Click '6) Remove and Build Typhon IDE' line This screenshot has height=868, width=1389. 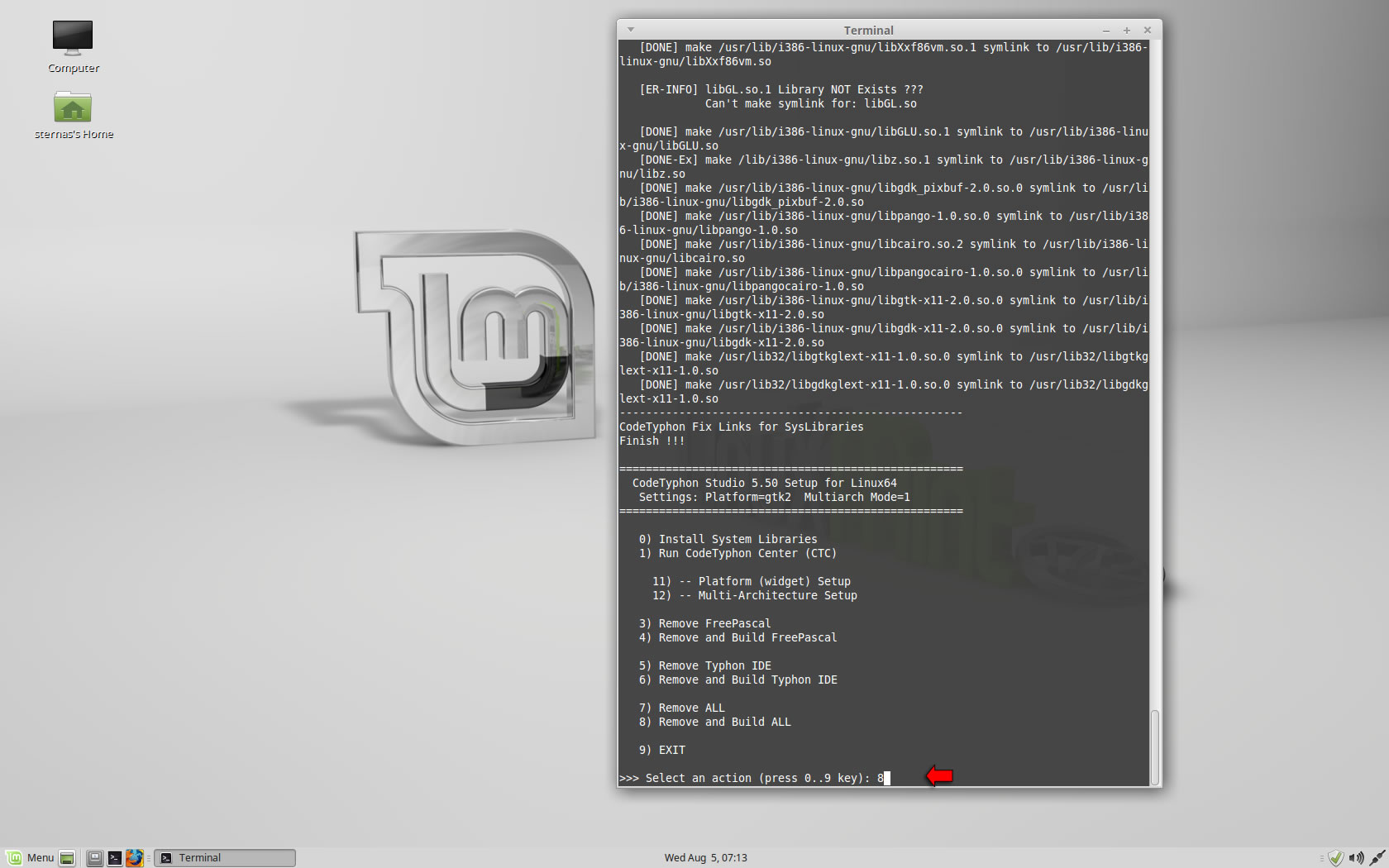[737, 680]
